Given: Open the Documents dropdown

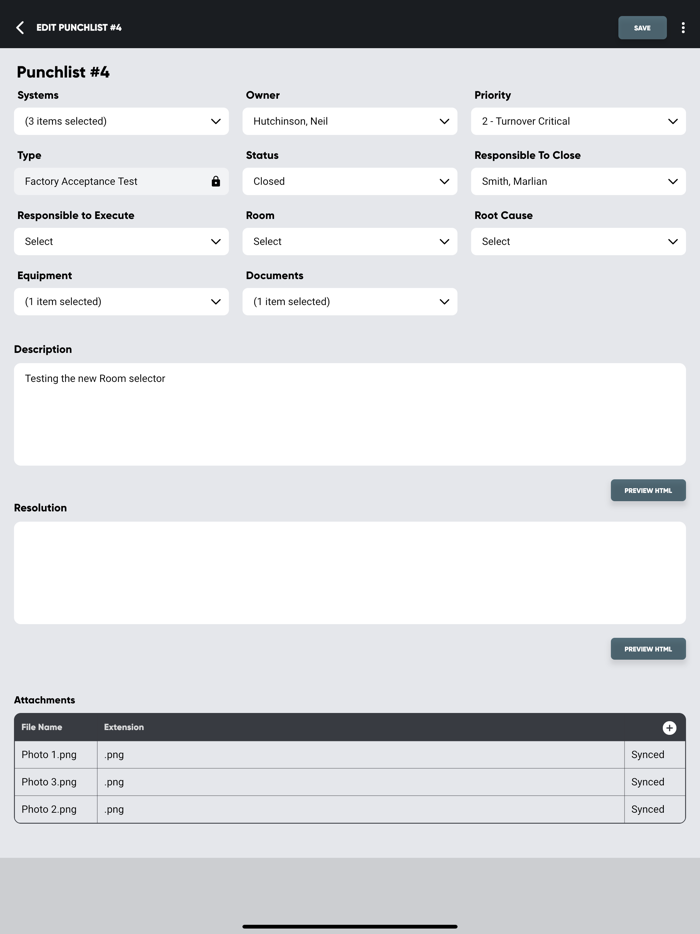Looking at the screenshot, I should coord(350,301).
